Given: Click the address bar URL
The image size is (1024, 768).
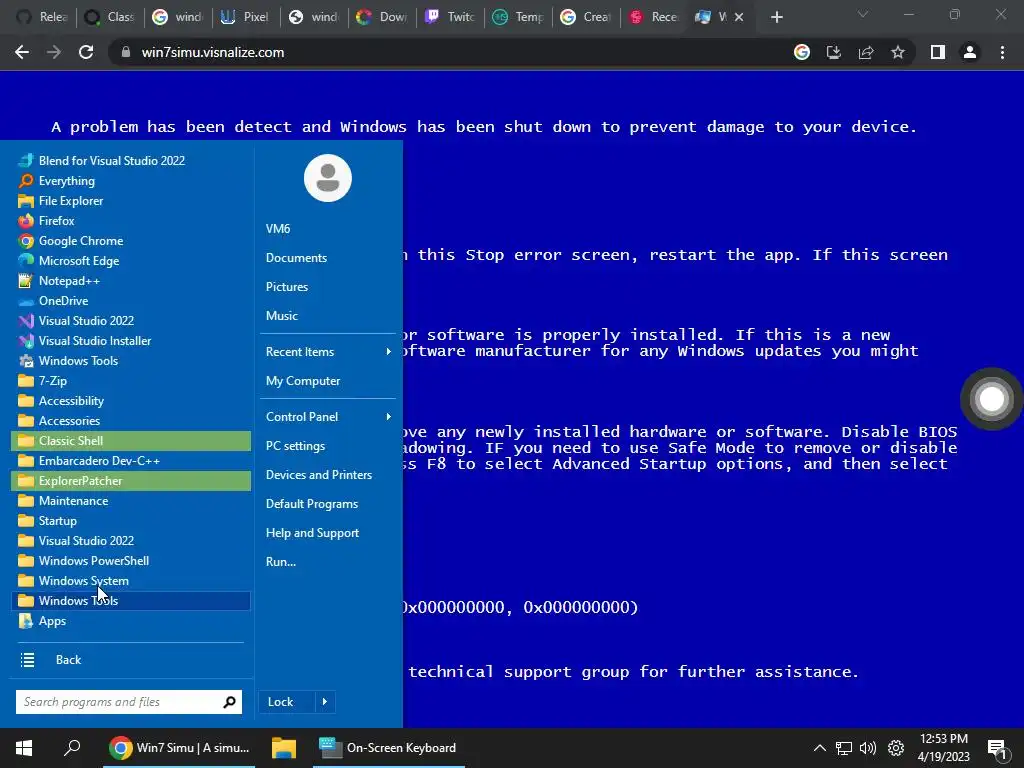Looking at the screenshot, I should coord(213,52).
